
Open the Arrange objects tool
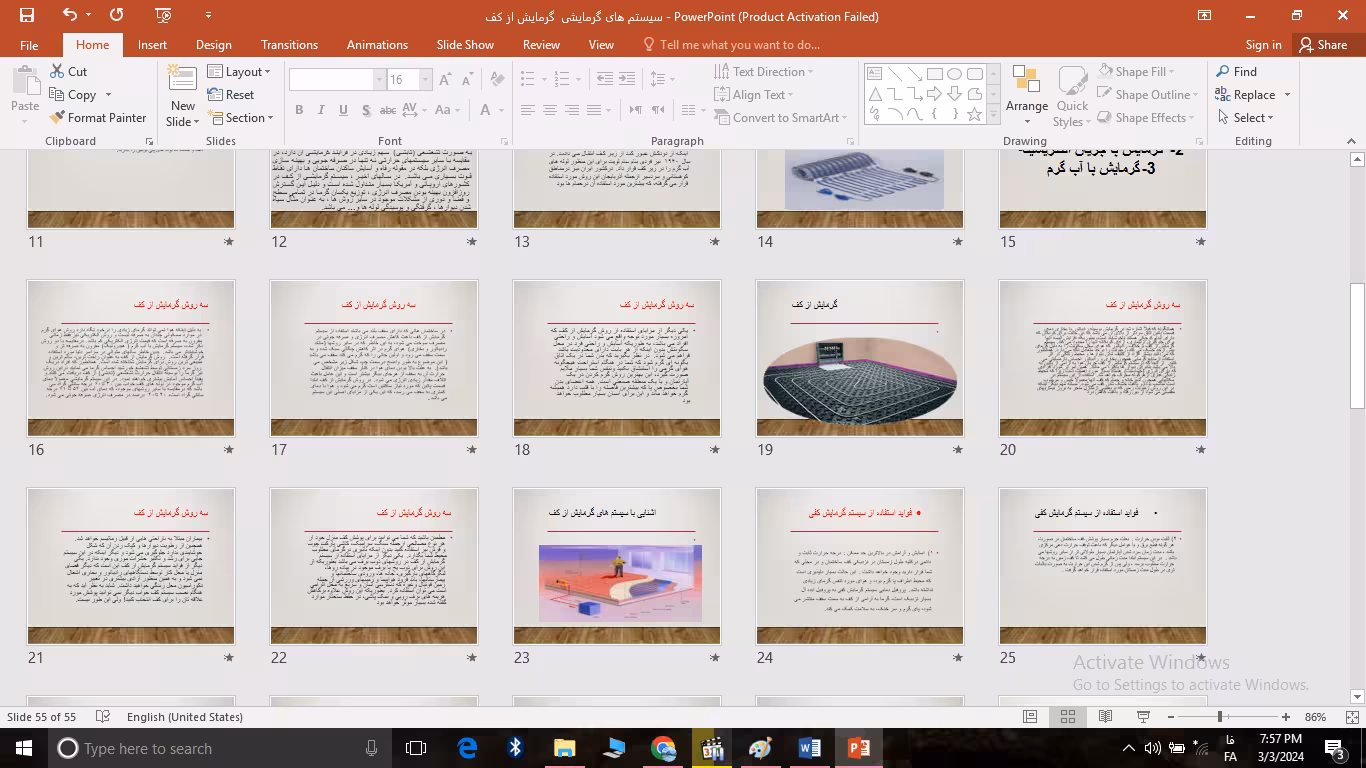tap(1027, 96)
